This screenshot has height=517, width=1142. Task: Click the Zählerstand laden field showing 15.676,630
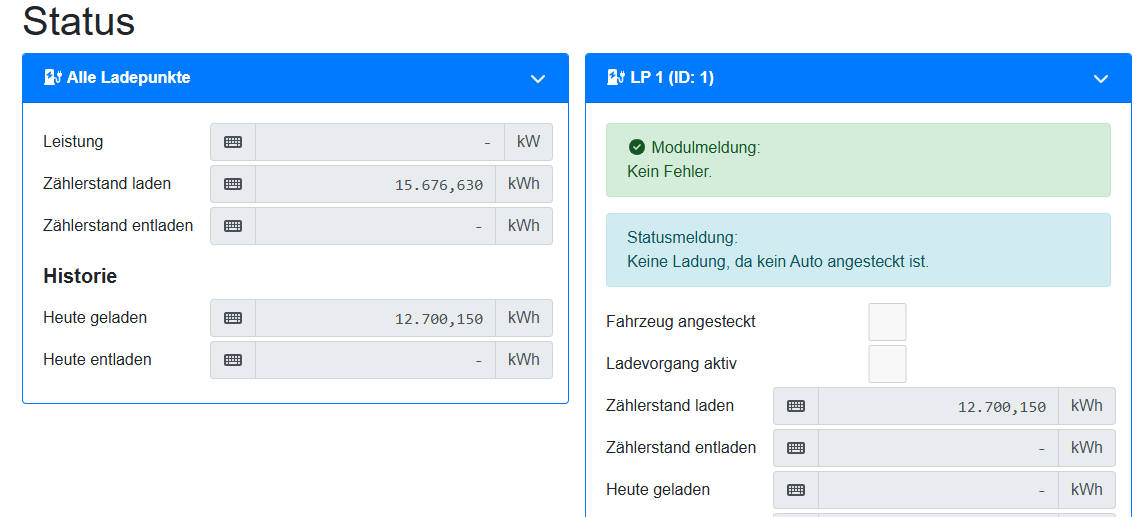tap(375, 184)
